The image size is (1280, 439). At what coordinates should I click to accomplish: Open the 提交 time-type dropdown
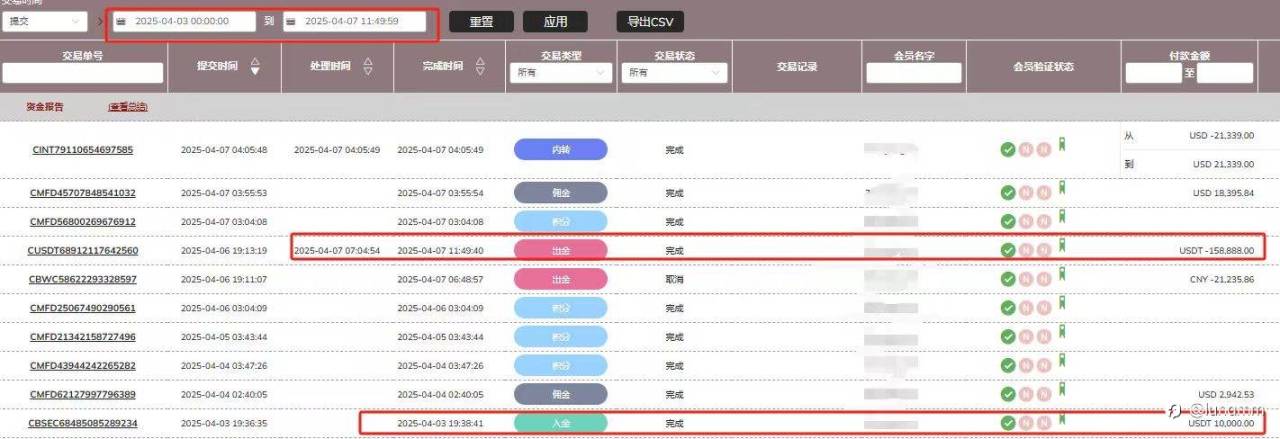tap(45, 21)
